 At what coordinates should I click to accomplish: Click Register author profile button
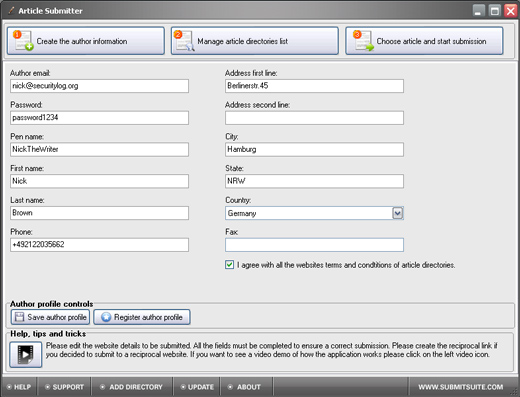[x=142, y=317]
